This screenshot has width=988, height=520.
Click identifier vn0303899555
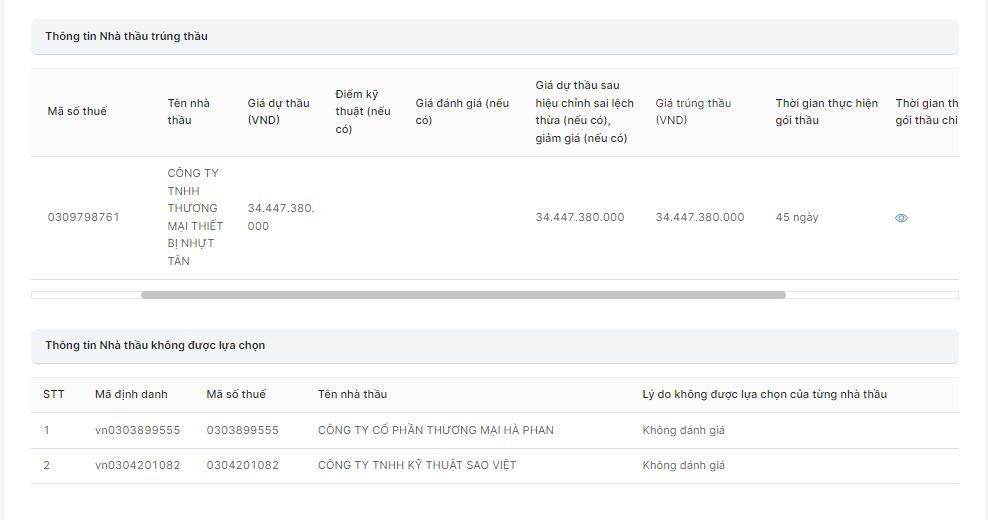point(138,431)
